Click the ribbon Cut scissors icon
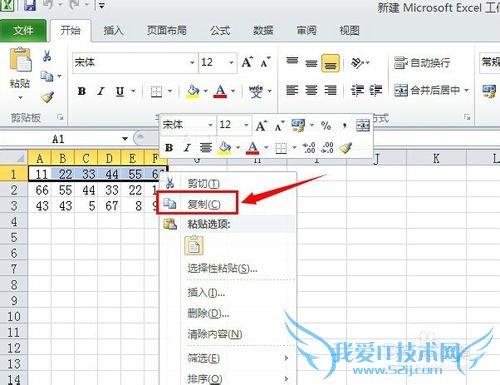500x385 pixels. tap(47, 56)
